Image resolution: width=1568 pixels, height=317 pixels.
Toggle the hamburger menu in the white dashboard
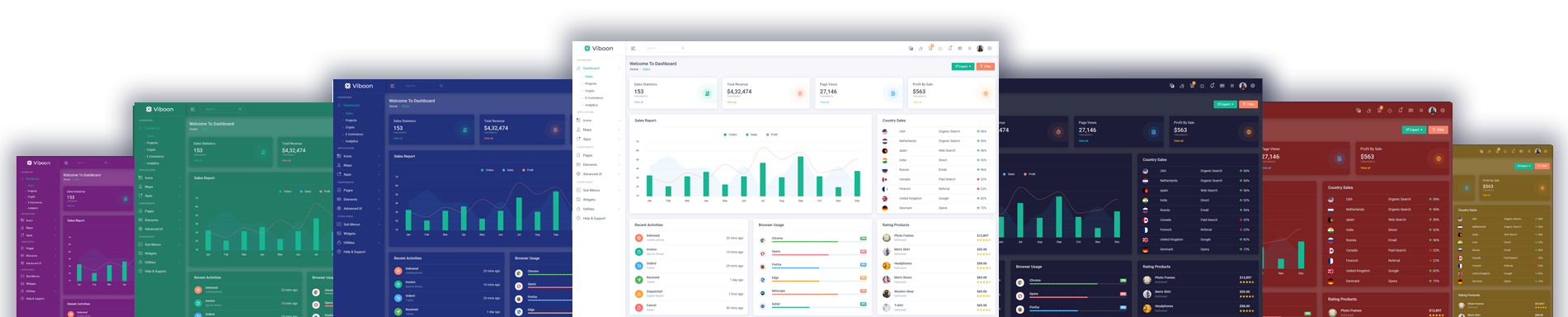click(x=633, y=49)
